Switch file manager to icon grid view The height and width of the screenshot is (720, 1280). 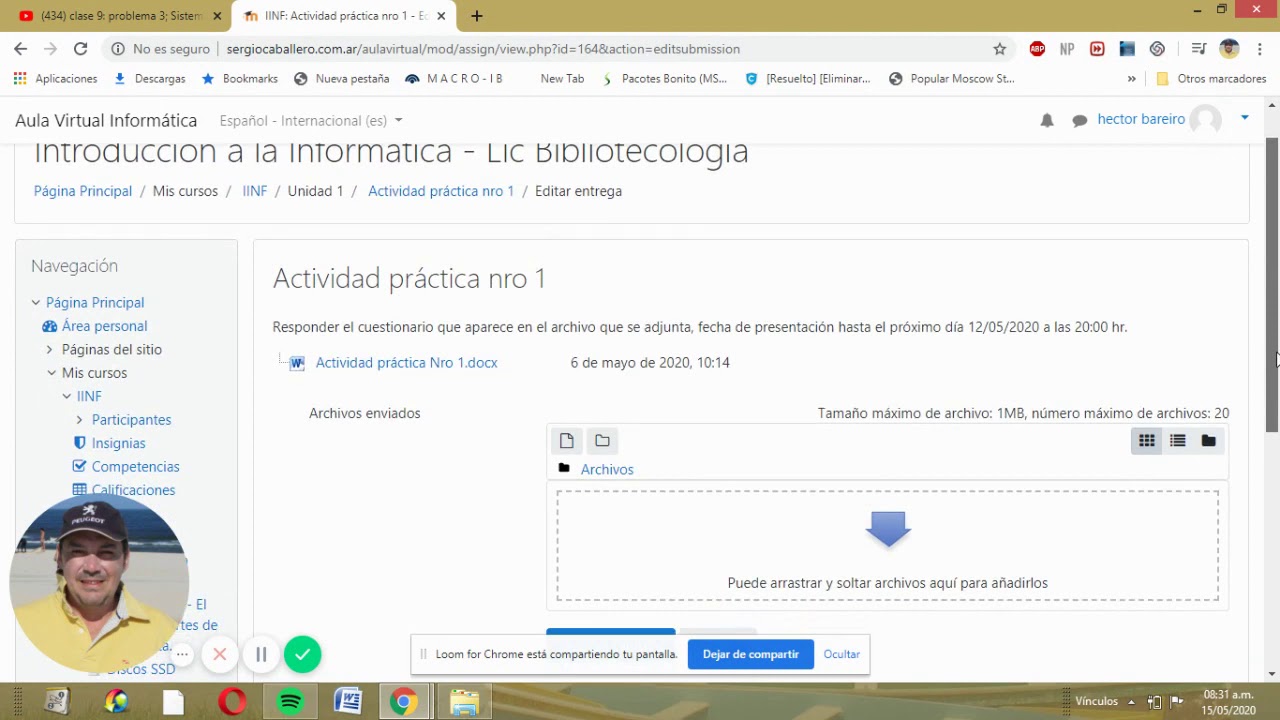pyautogui.click(x=1147, y=441)
